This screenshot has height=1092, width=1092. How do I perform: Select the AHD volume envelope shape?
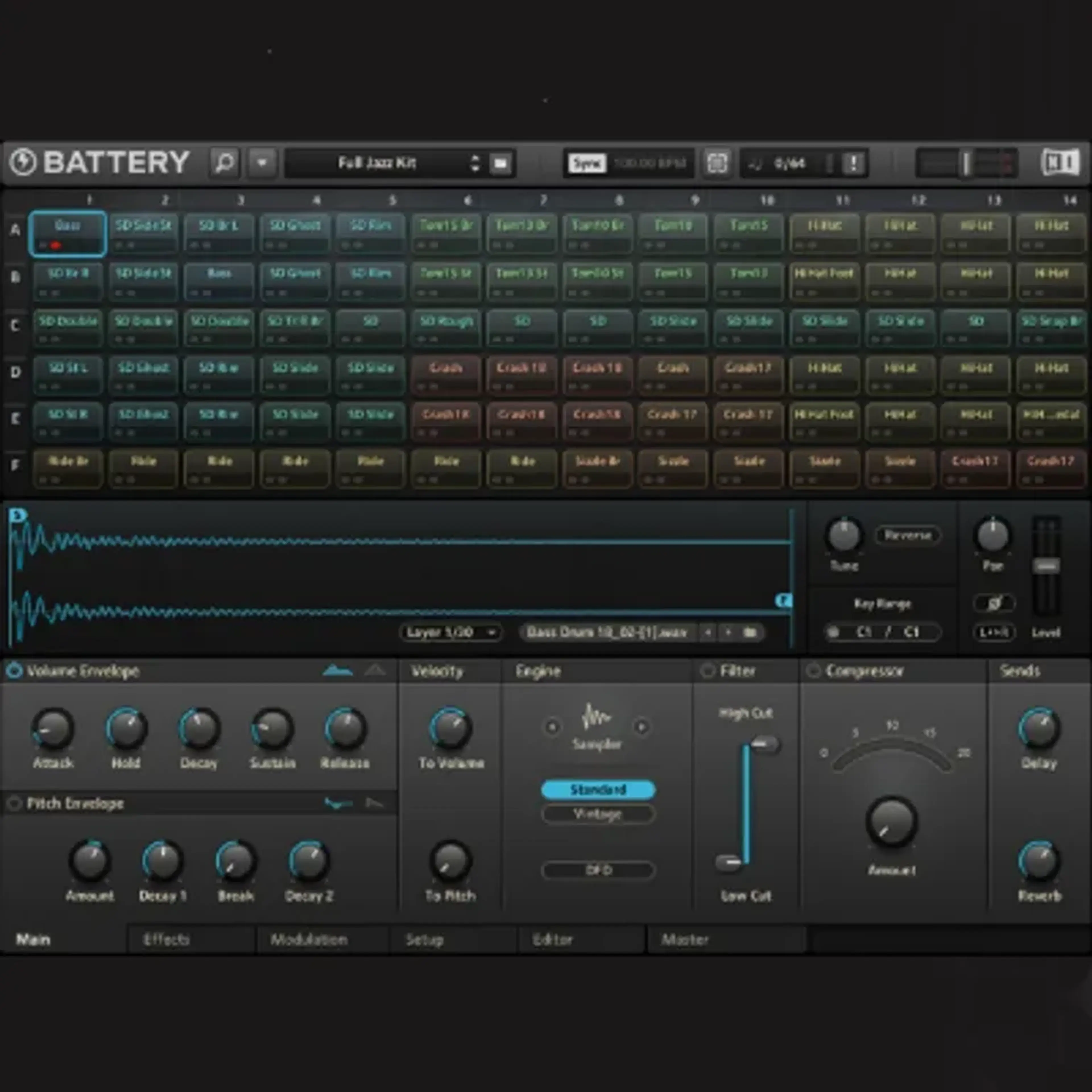(375, 670)
